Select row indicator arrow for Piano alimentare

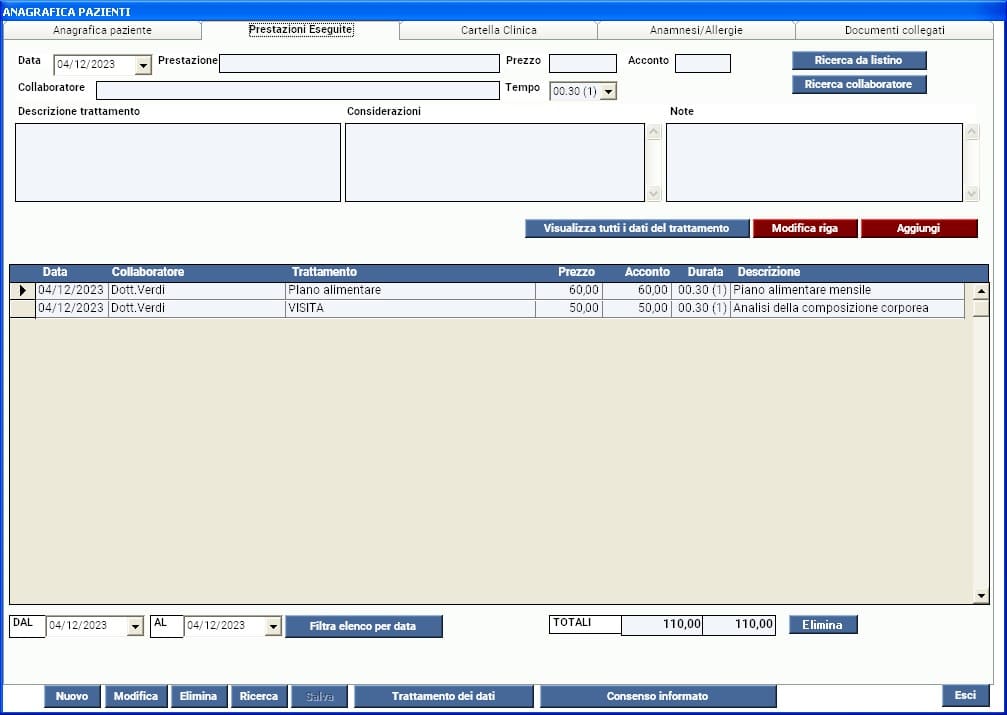(x=22, y=290)
